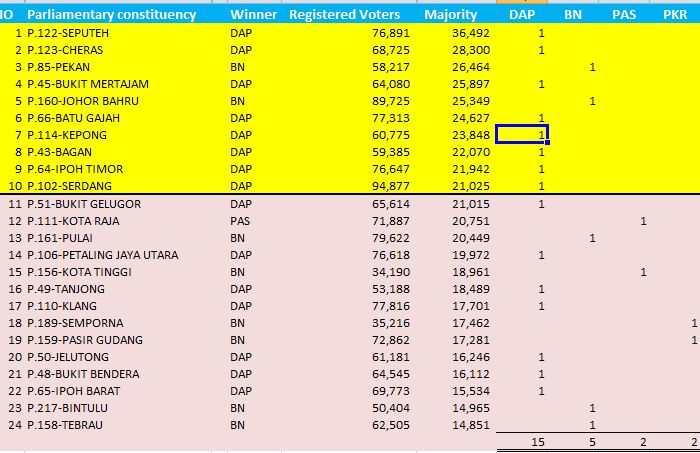Click the Winner column header
700x453 pixels.
point(254,15)
